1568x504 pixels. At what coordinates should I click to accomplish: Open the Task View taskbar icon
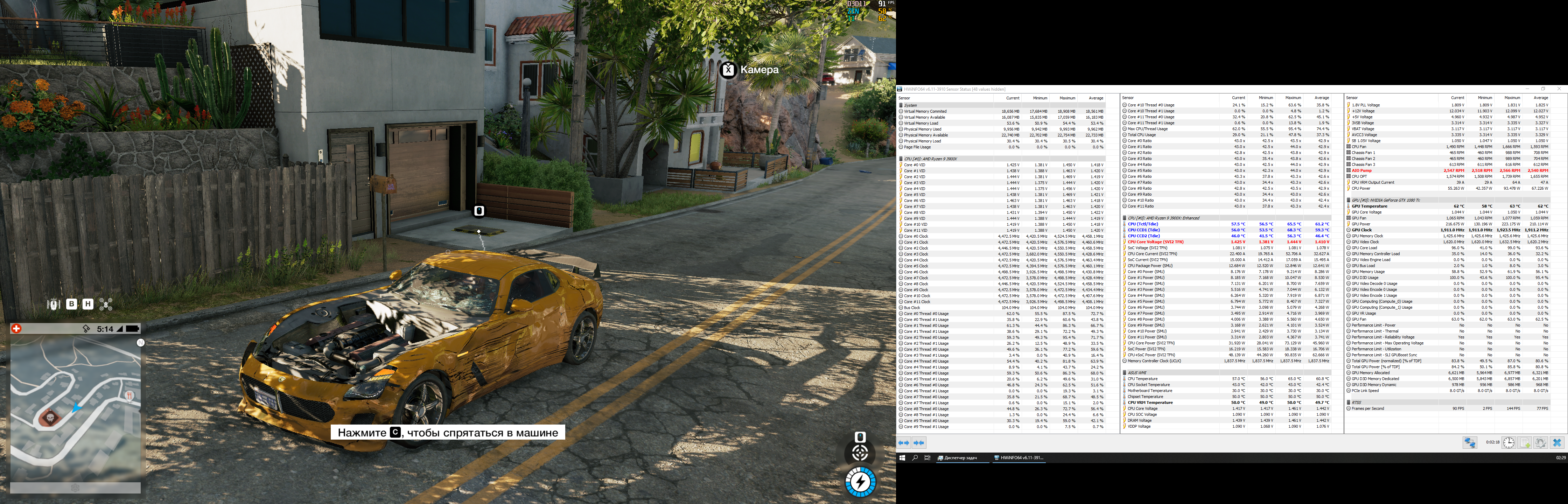tap(927, 458)
